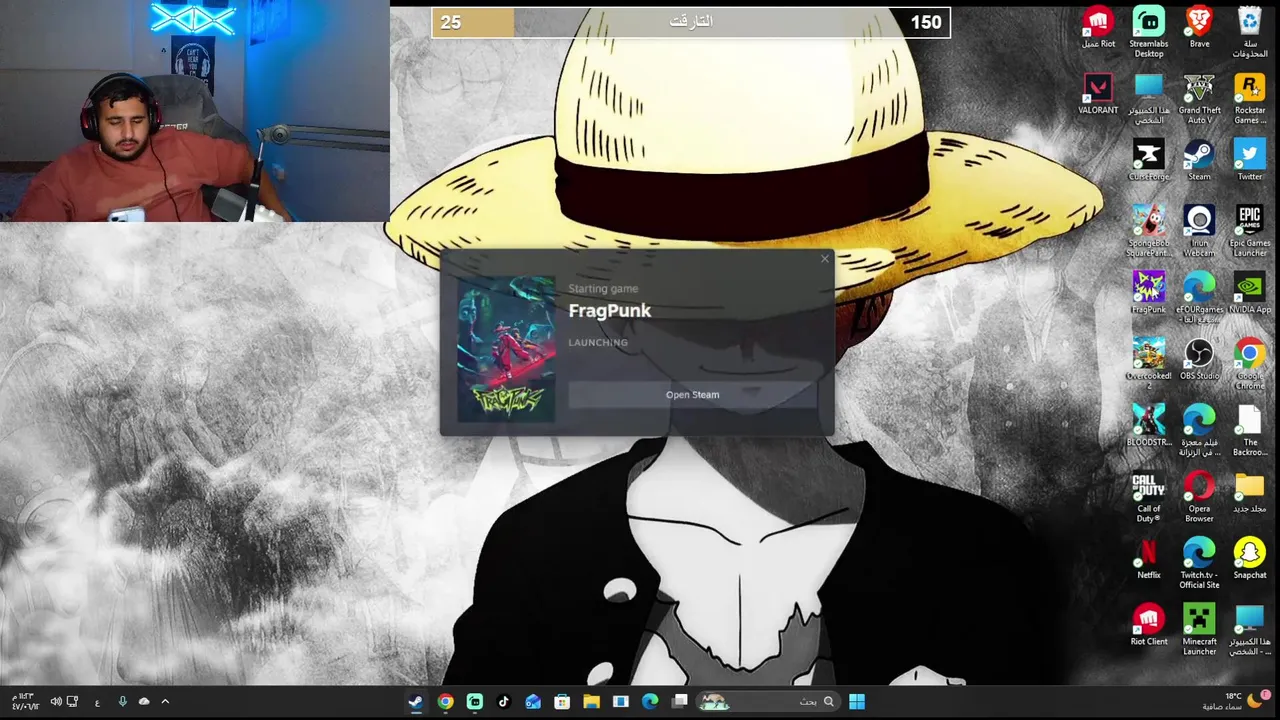1280x720 pixels.
Task: Select the OBS Studio desktop icon
Action: pos(1199,360)
